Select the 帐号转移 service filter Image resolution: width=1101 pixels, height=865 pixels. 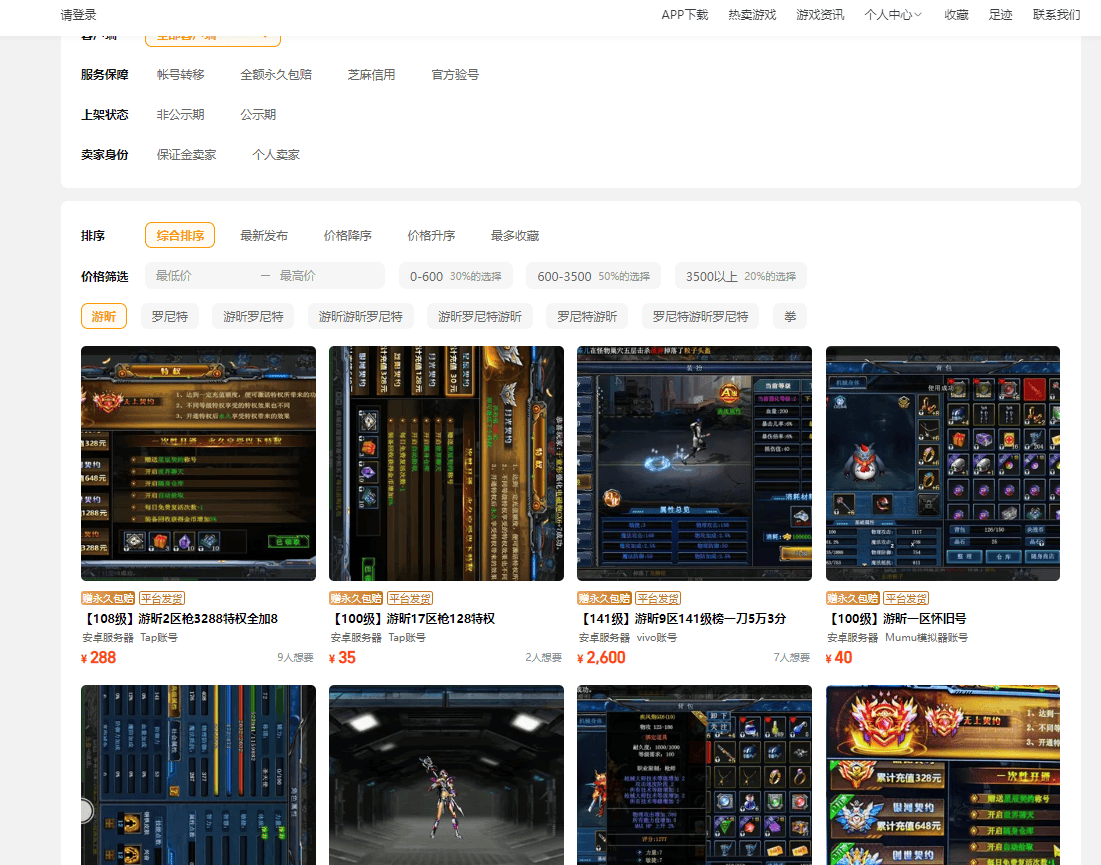[x=180, y=75]
